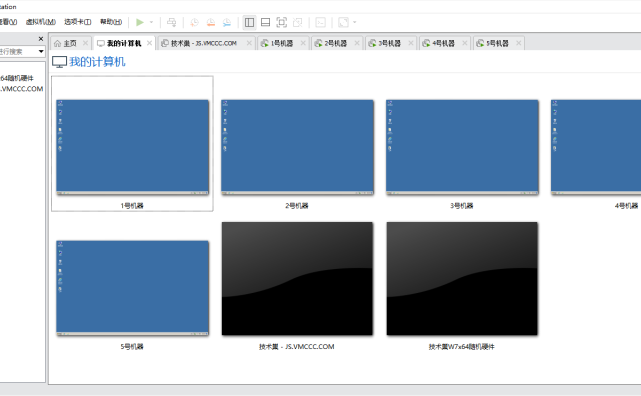Click the 1号机器 label text
This screenshot has height=396, width=641.
(x=132, y=206)
